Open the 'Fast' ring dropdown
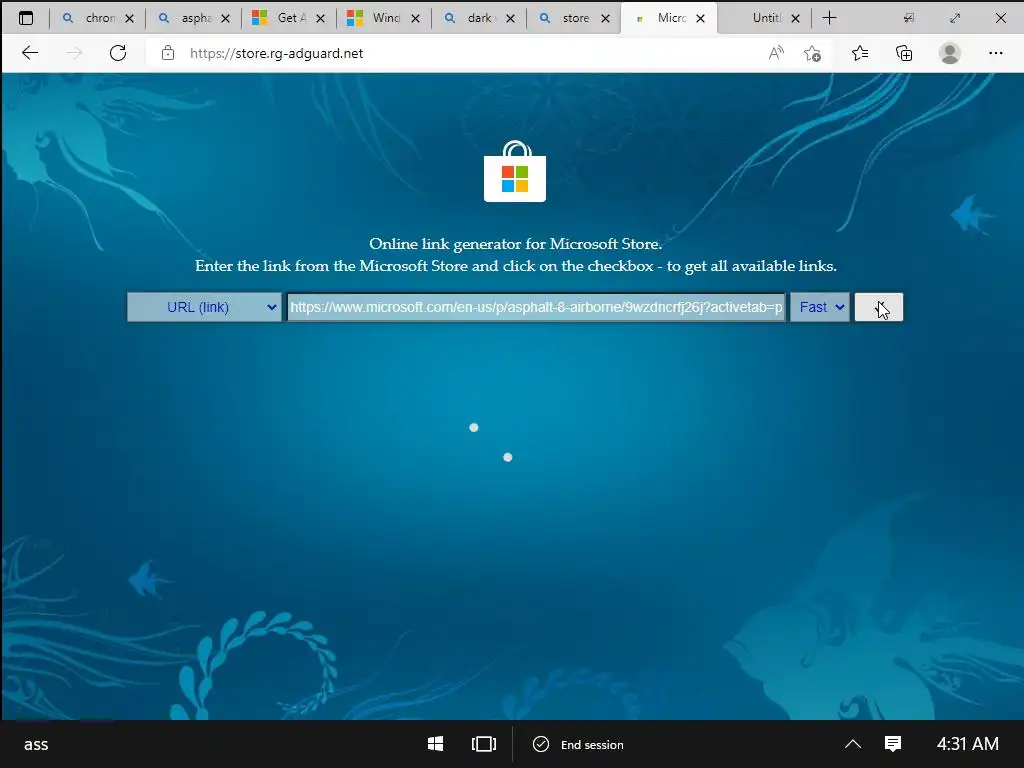This screenshot has height=768, width=1024. [820, 307]
